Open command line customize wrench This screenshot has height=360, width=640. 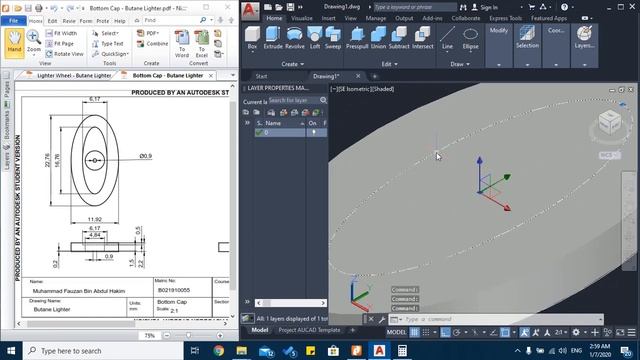tap(382, 319)
